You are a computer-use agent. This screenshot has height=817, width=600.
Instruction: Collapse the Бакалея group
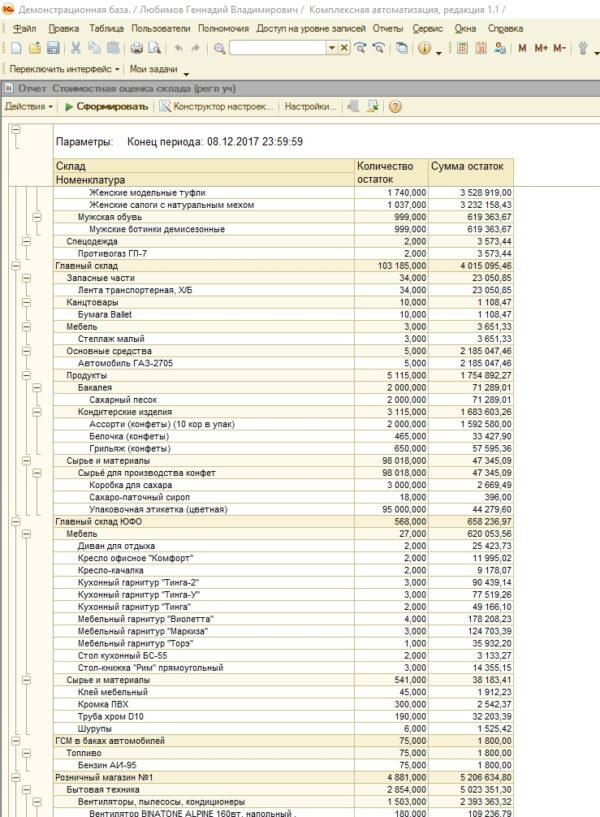pos(36,387)
